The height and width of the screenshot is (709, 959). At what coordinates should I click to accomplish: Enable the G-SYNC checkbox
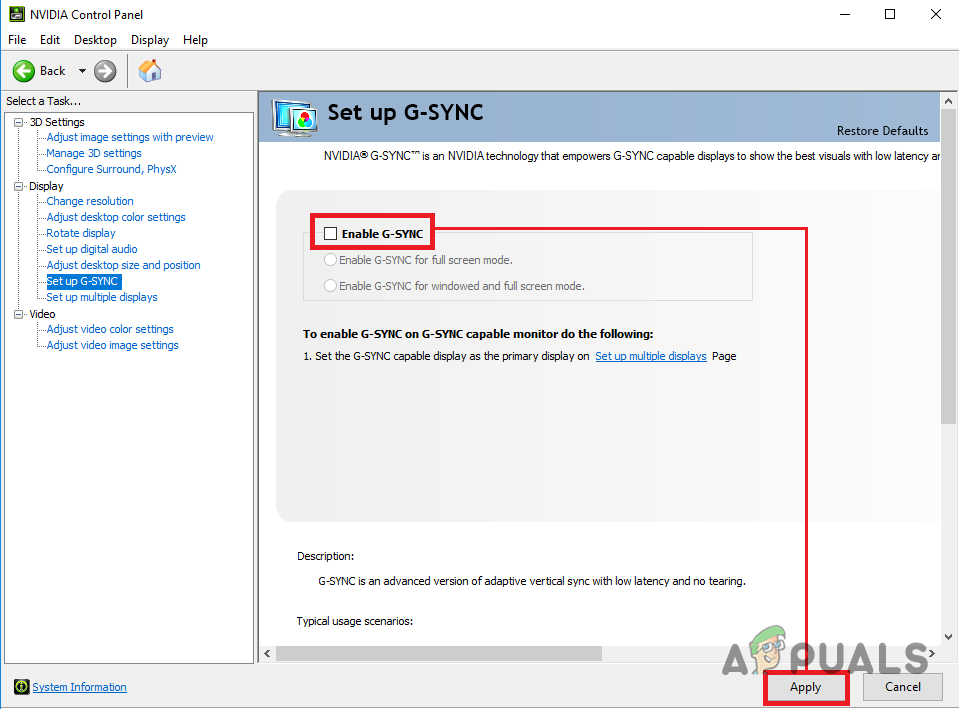pyautogui.click(x=330, y=232)
